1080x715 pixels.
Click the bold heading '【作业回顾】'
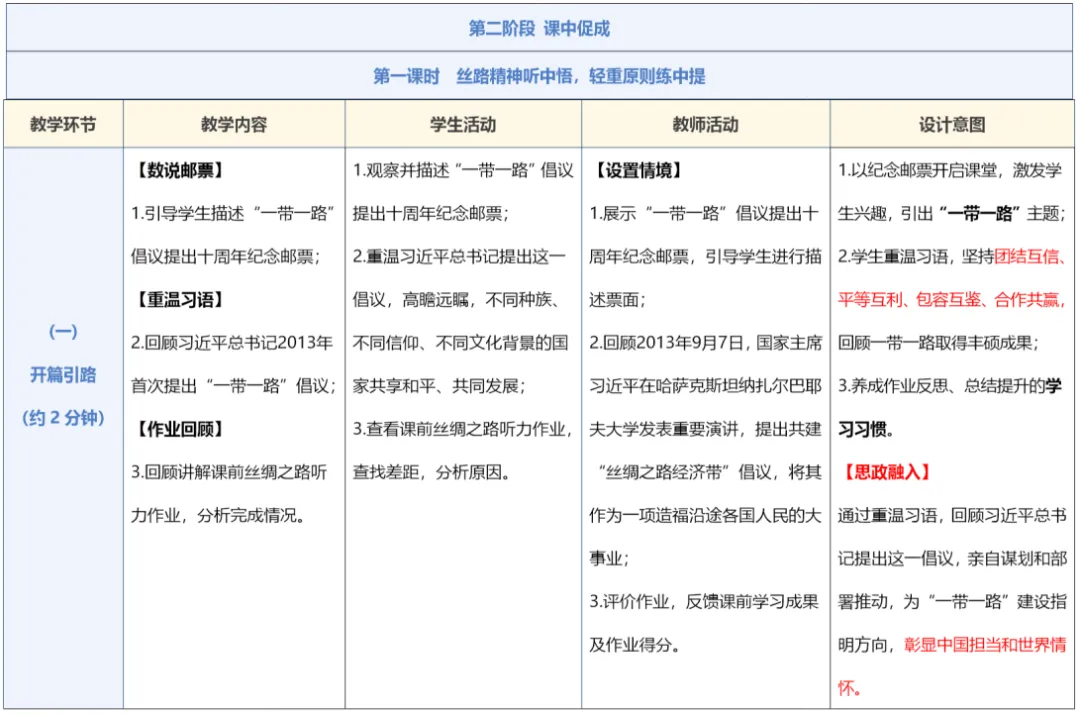tap(178, 429)
